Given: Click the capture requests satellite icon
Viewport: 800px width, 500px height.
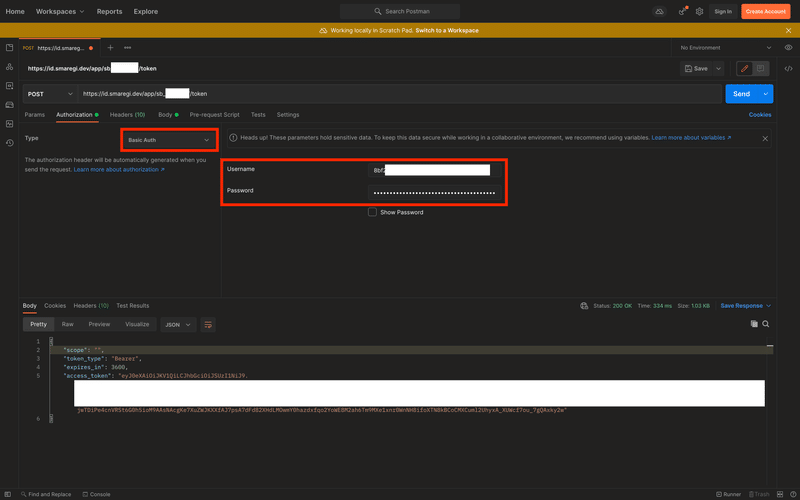Looking at the screenshot, I should click(x=682, y=11).
